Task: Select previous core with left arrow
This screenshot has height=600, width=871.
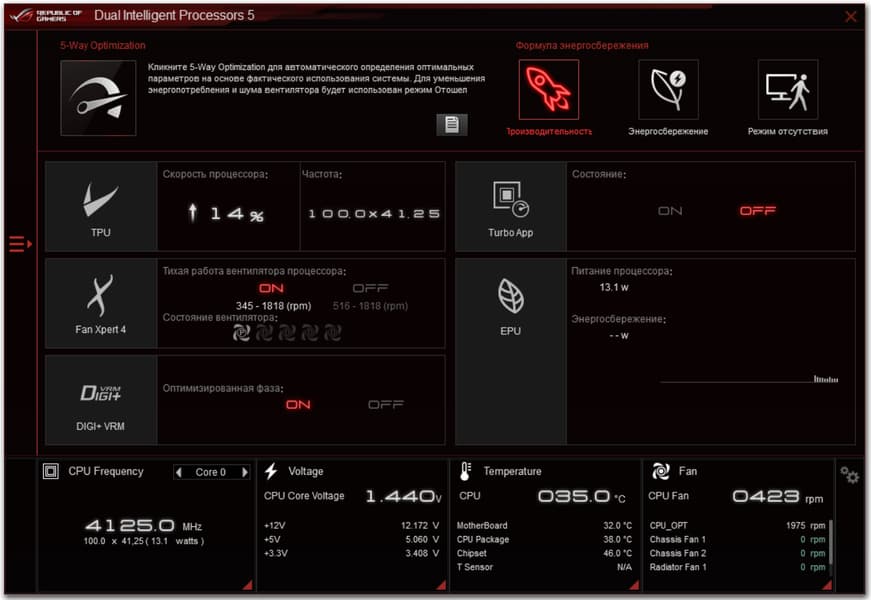Action: [x=179, y=472]
